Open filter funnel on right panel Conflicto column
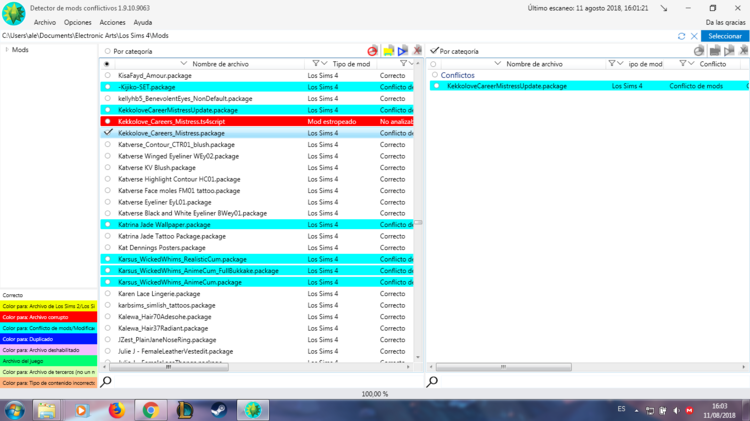This screenshot has height=421, width=750. [x=683, y=63]
